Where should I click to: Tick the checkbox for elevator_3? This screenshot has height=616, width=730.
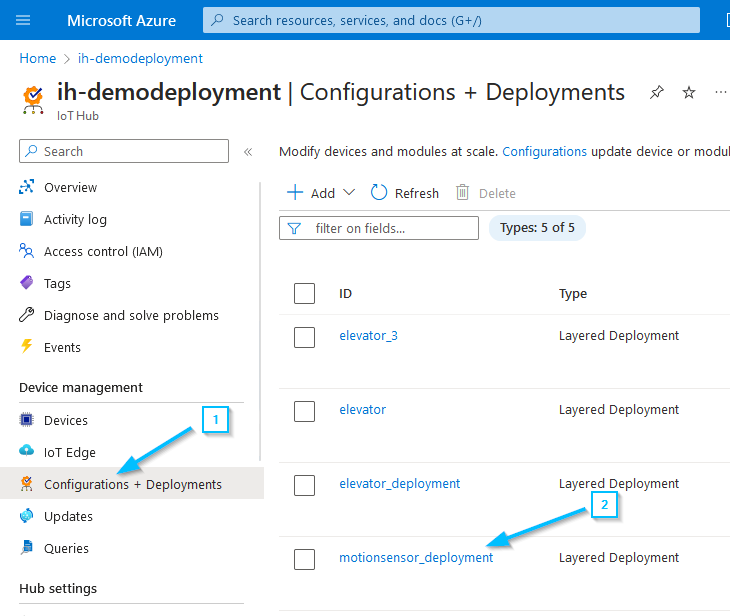pos(305,337)
